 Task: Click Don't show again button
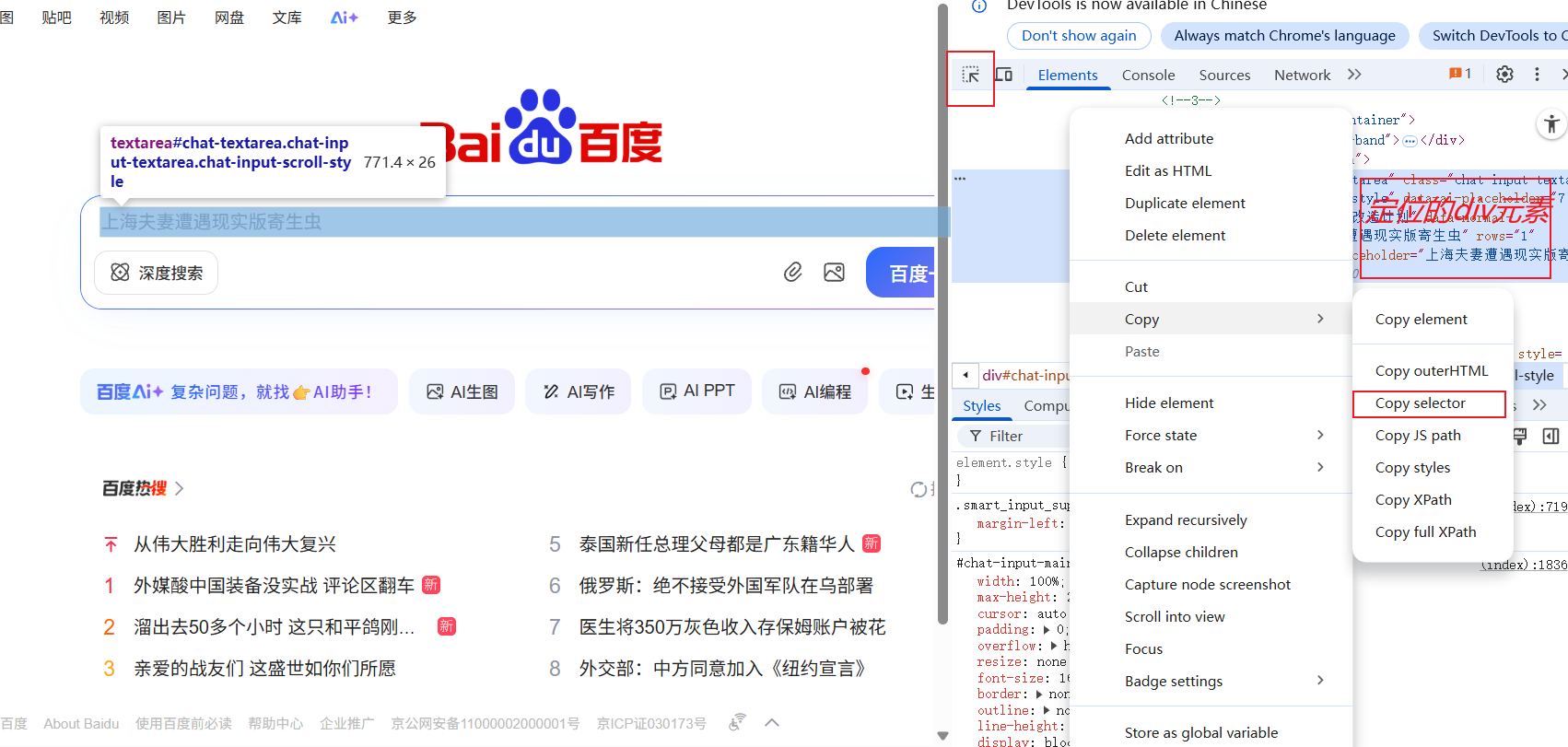tap(1079, 36)
